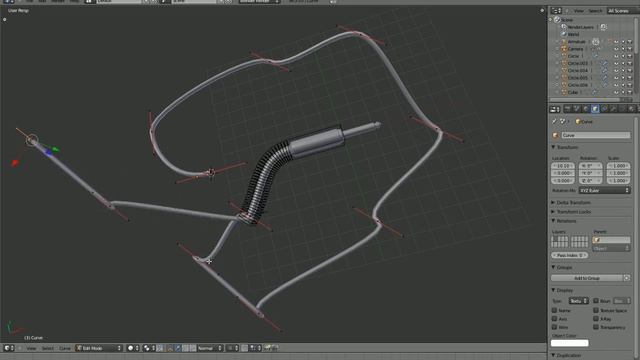Viewport: 640px width, 360px height.
Task: Click the OpenGL render animation icon
Action: tap(275, 348)
